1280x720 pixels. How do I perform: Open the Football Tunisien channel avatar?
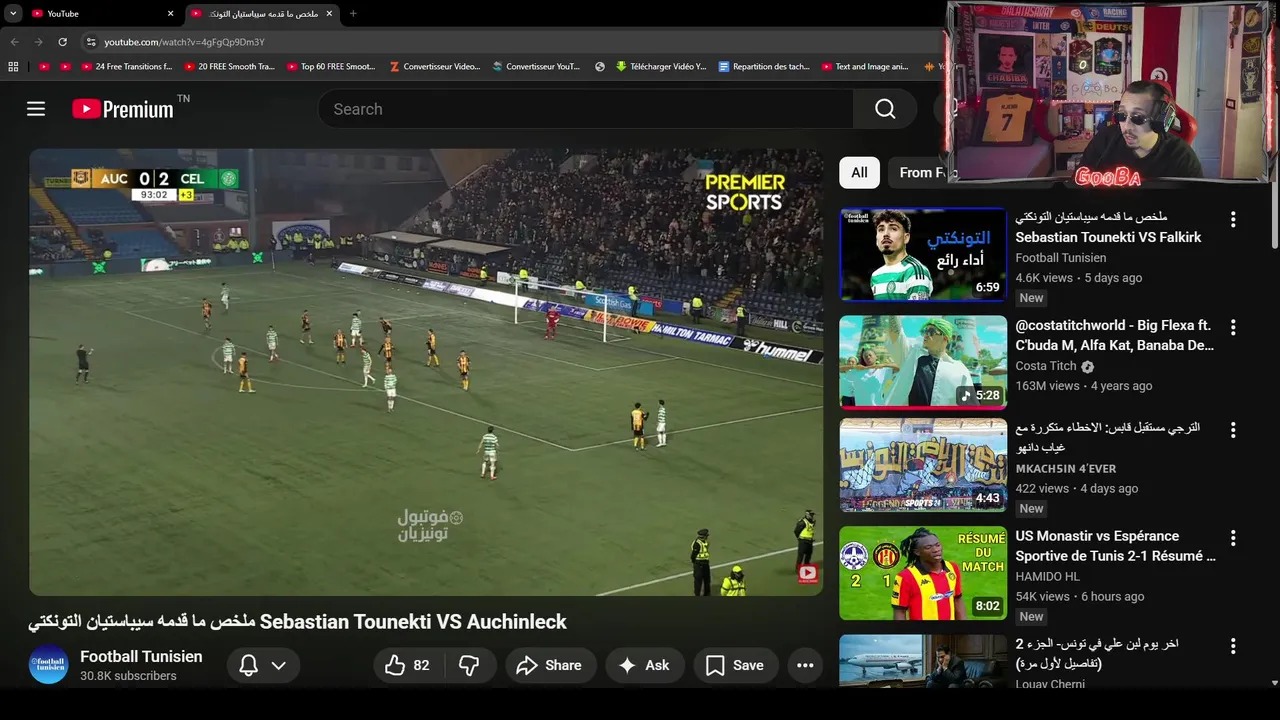tap(48, 665)
